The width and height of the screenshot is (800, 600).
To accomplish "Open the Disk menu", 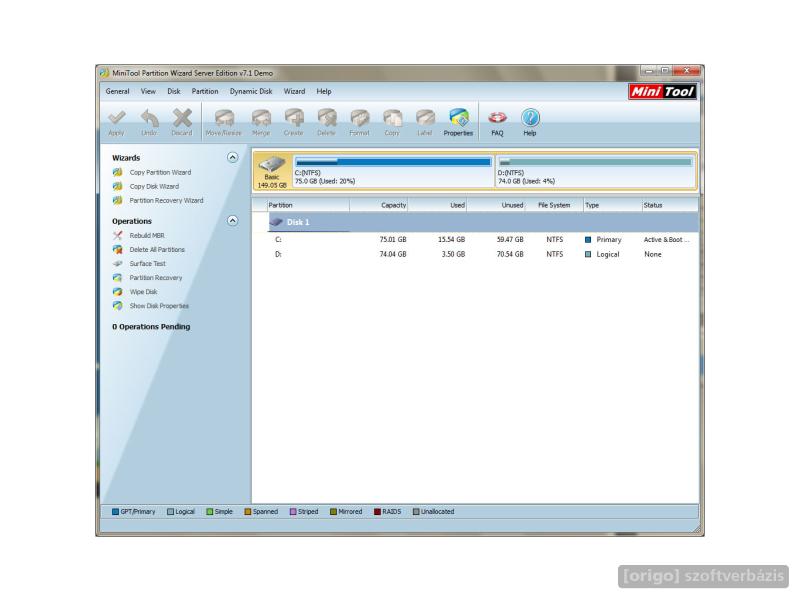I will 174,91.
